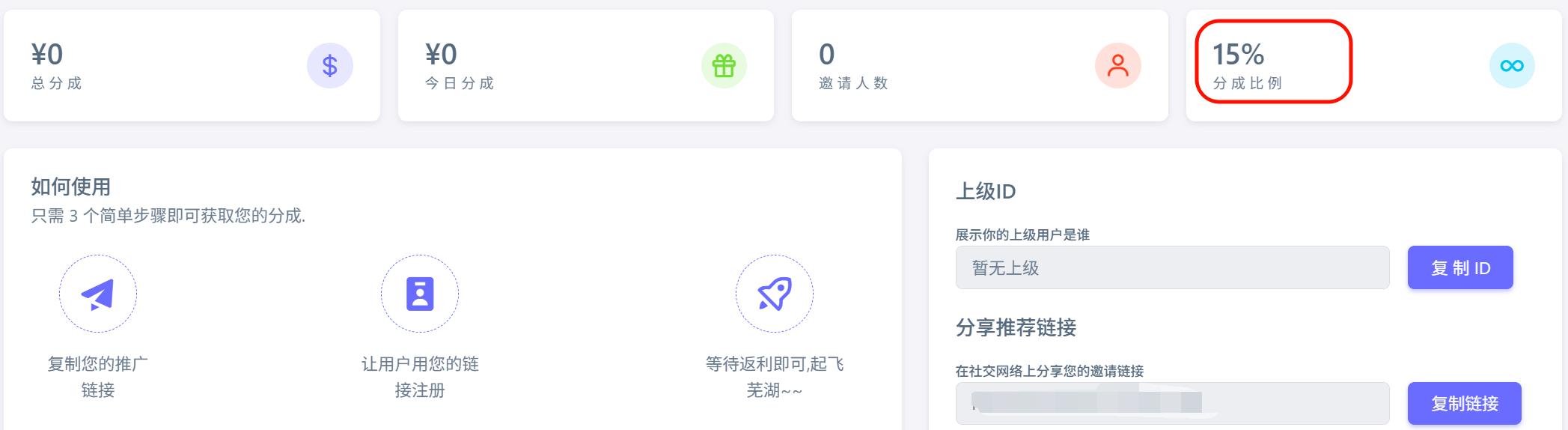This screenshot has width=1568, height=430.
Task: Open the 邀请人数 card
Action: point(980,66)
